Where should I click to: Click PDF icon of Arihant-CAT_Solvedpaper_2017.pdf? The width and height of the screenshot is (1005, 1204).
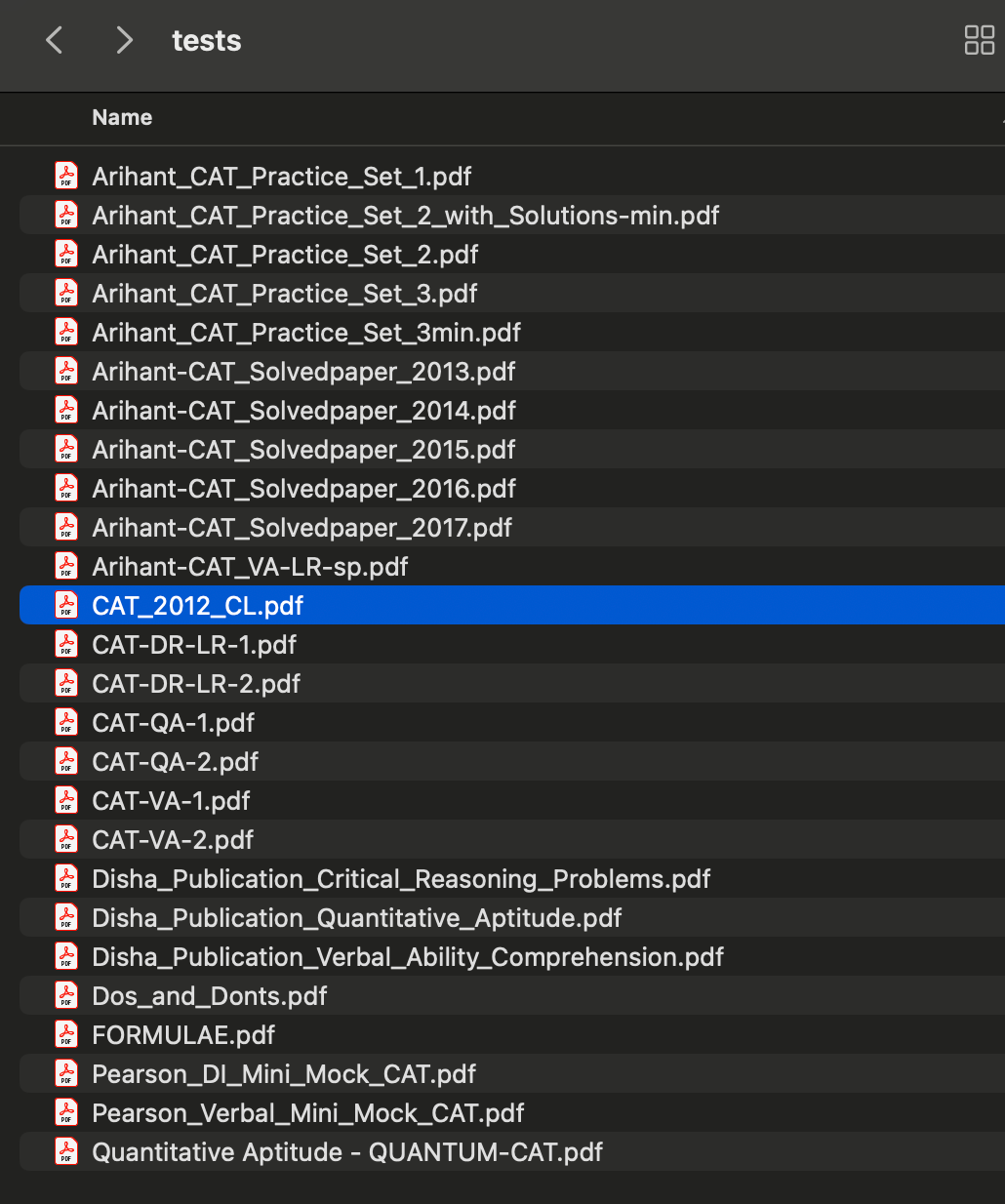click(66, 527)
